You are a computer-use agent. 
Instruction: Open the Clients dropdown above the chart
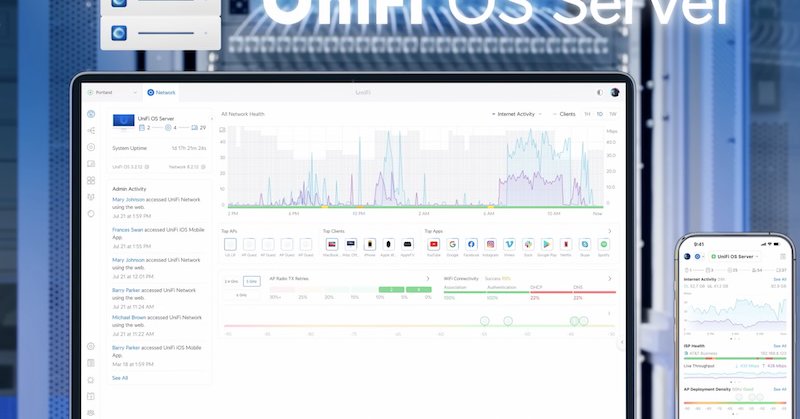point(564,114)
